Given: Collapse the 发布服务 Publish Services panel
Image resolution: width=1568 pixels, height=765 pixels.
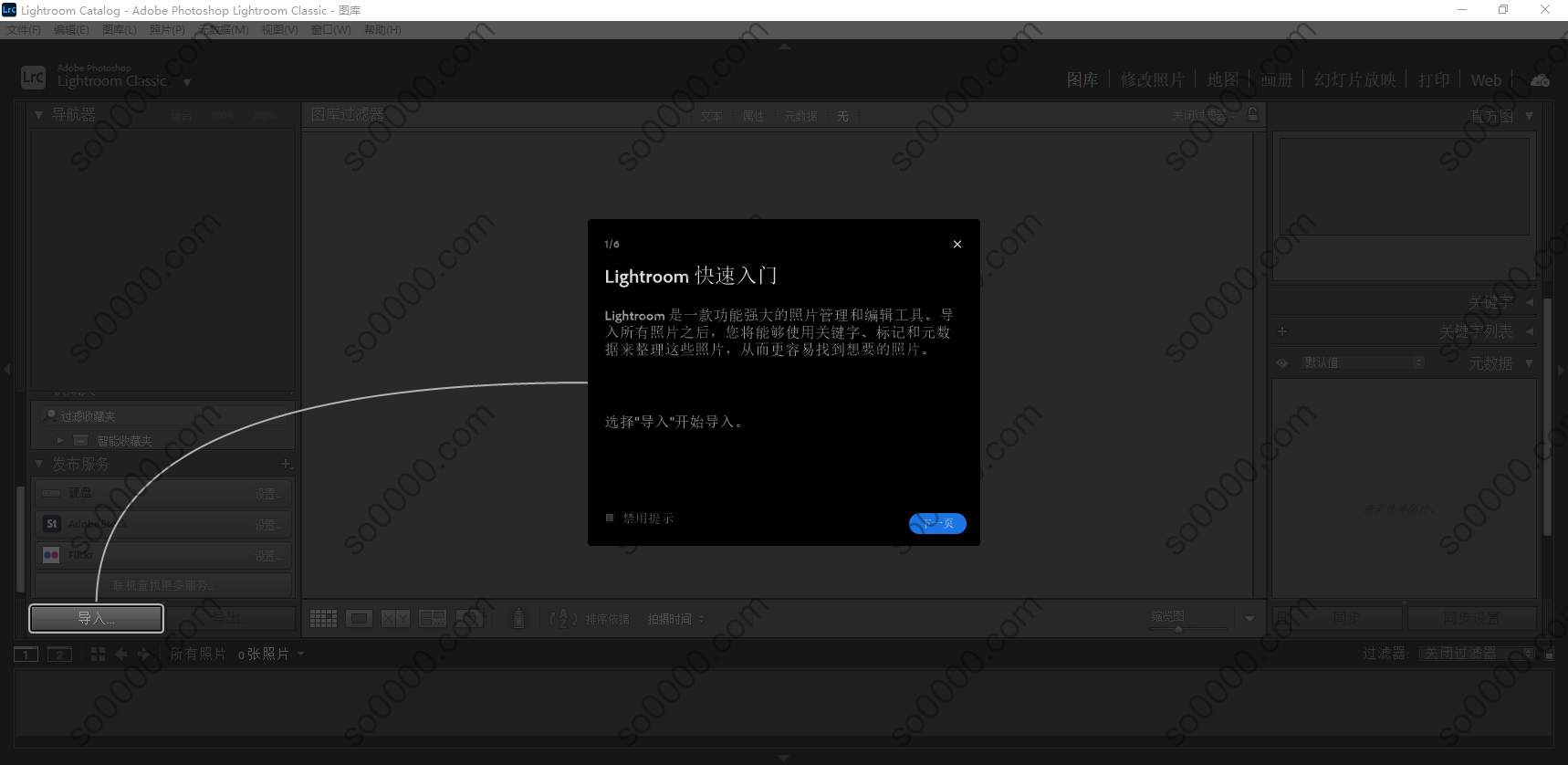Looking at the screenshot, I should coord(38,464).
